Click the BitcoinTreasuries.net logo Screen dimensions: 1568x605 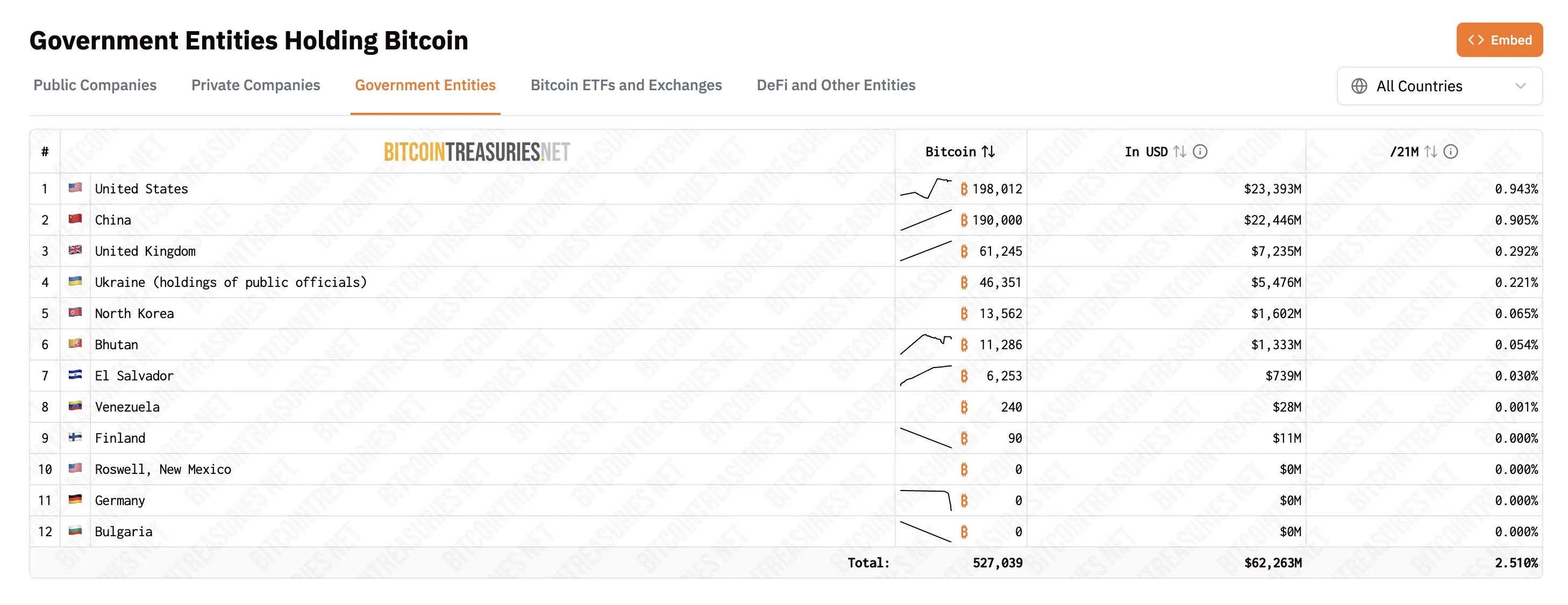(476, 152)
